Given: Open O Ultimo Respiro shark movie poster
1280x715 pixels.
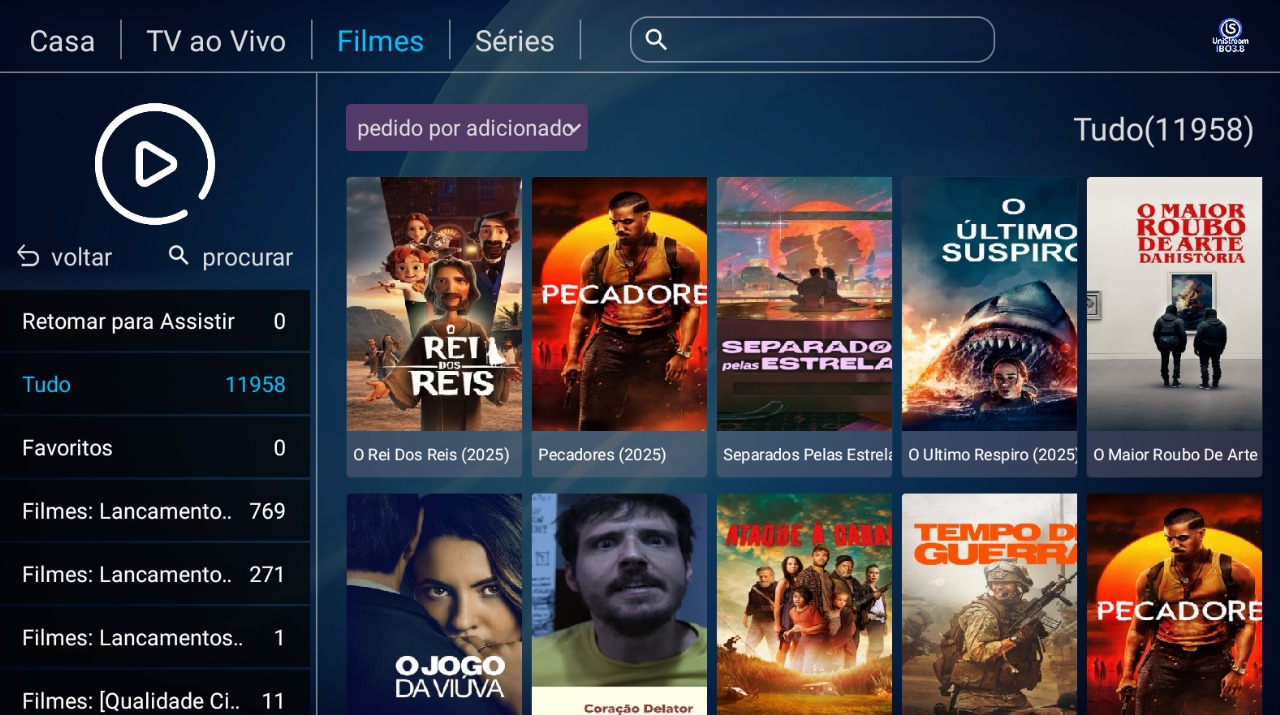Looking at the screenshot, I should [x=989, y=327].
